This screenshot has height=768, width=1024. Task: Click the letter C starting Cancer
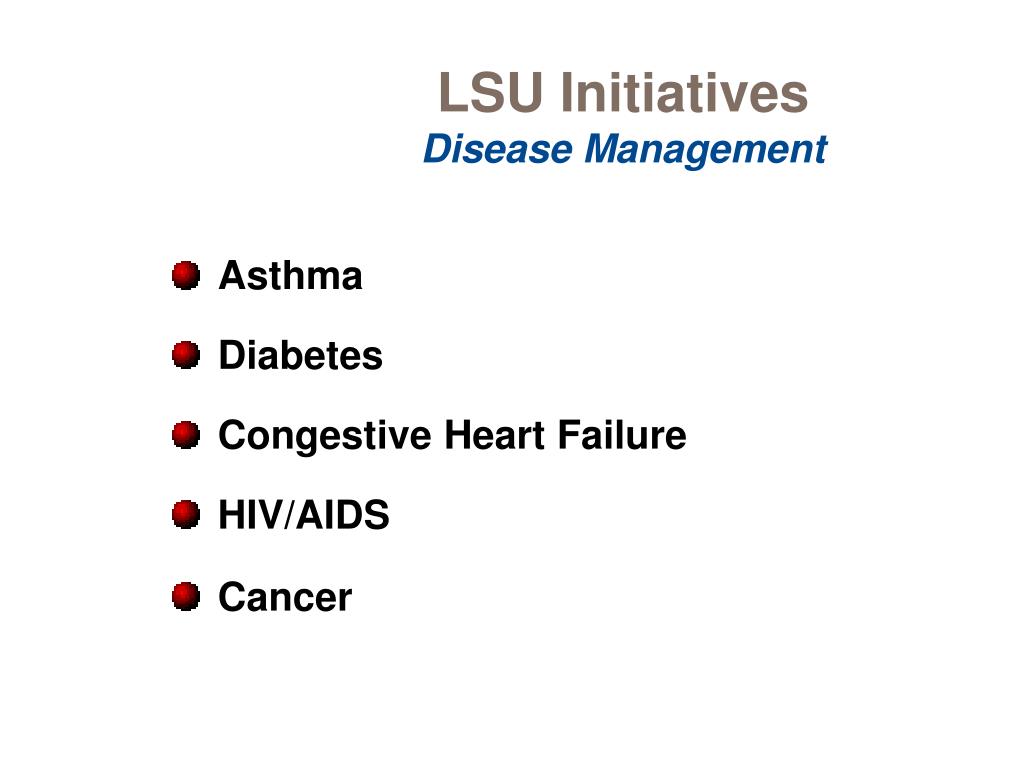click(x=232, y=597)
